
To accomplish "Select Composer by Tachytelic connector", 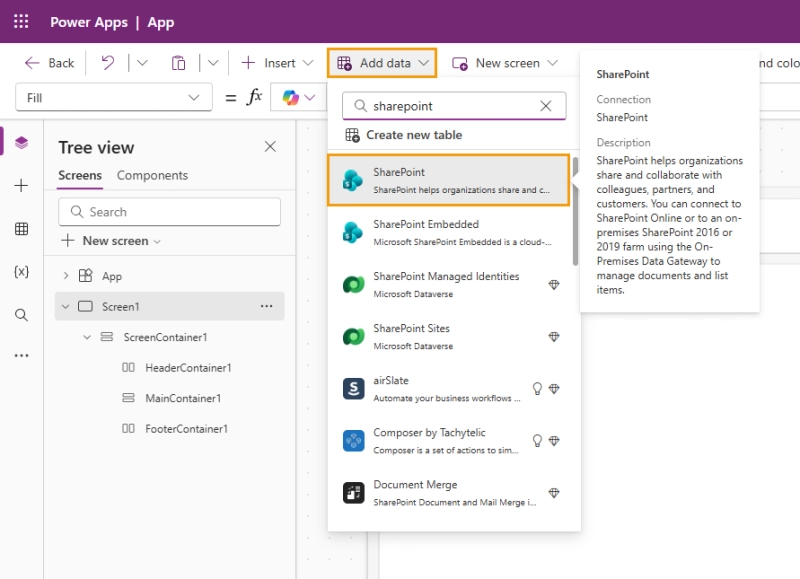I will click(x=448, y=440).
